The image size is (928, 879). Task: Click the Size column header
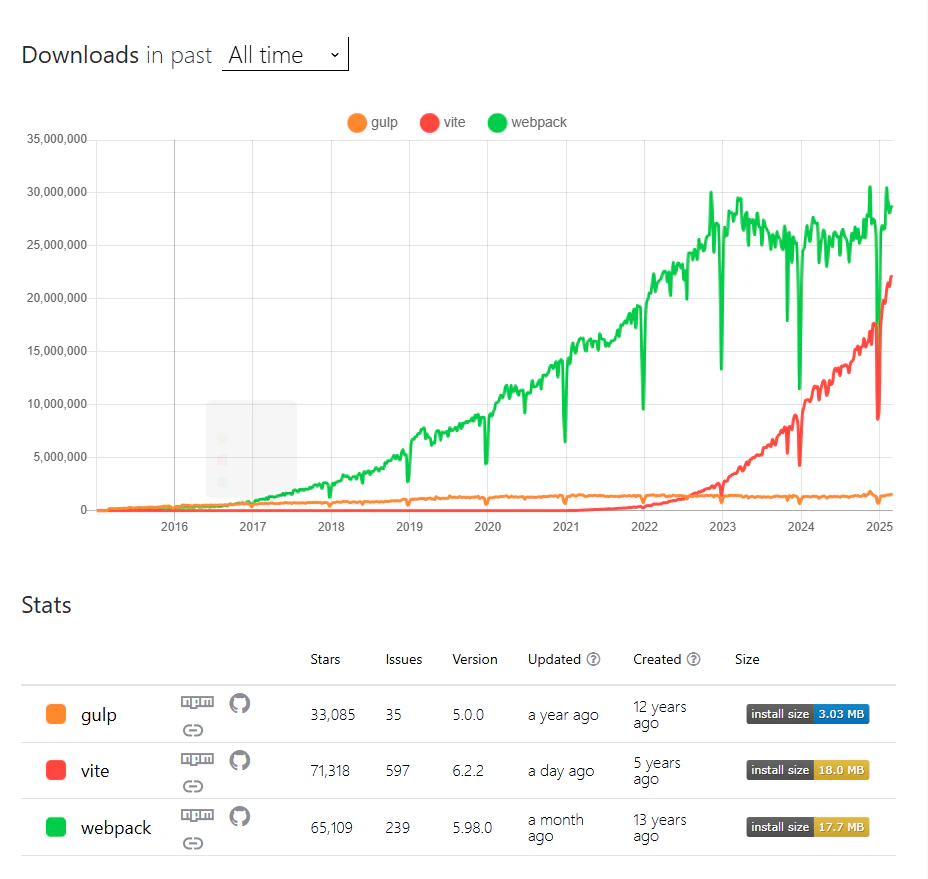(747, 659)
